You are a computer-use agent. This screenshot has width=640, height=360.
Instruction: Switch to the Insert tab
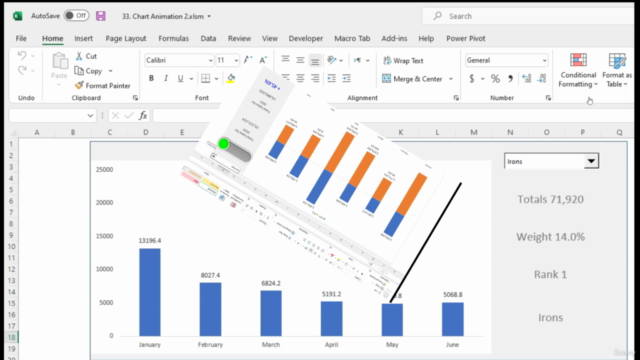coord(83,38)
